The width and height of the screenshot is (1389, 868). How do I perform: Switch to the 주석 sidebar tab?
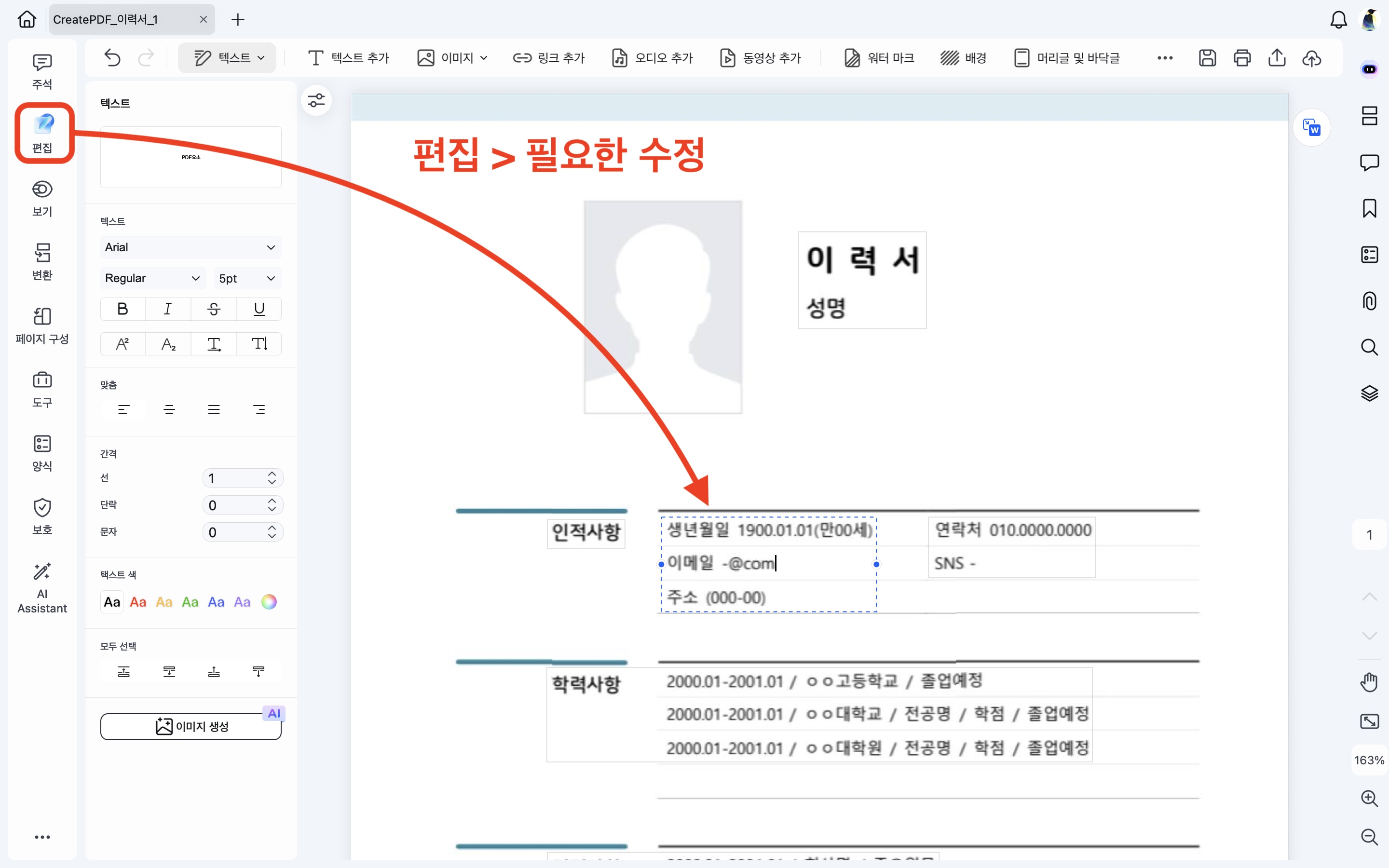point(42,72)
